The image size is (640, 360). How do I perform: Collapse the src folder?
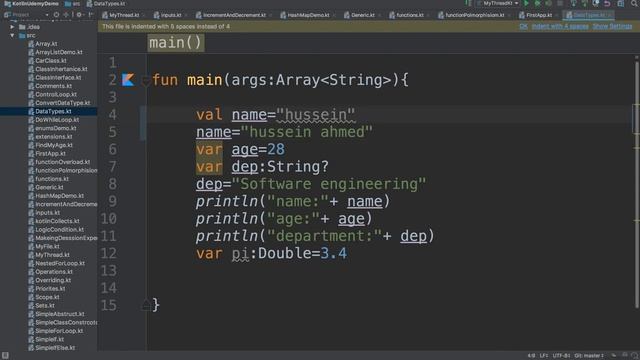[12, 36]
